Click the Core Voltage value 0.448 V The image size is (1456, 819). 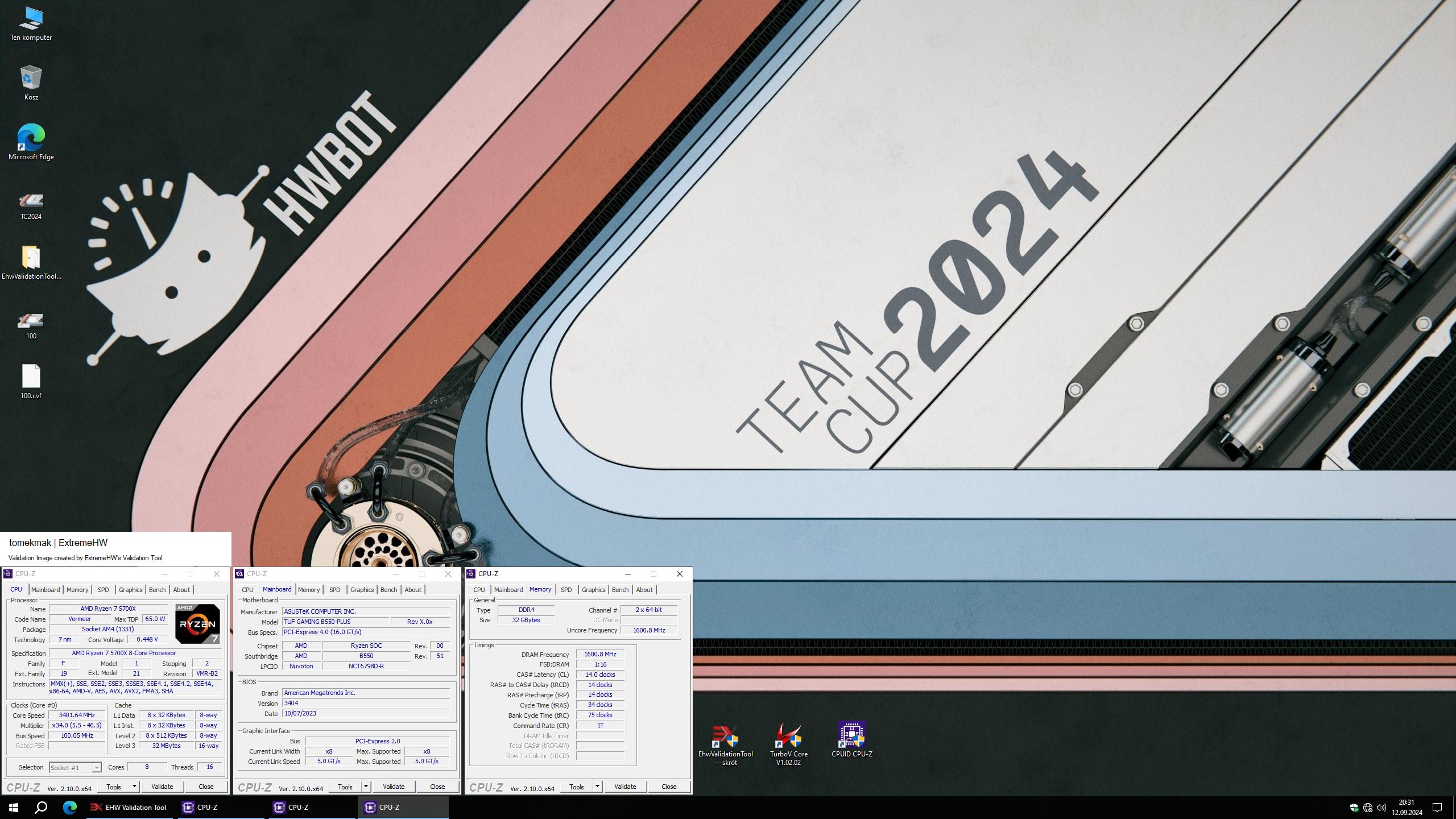[x=147, y=639]
